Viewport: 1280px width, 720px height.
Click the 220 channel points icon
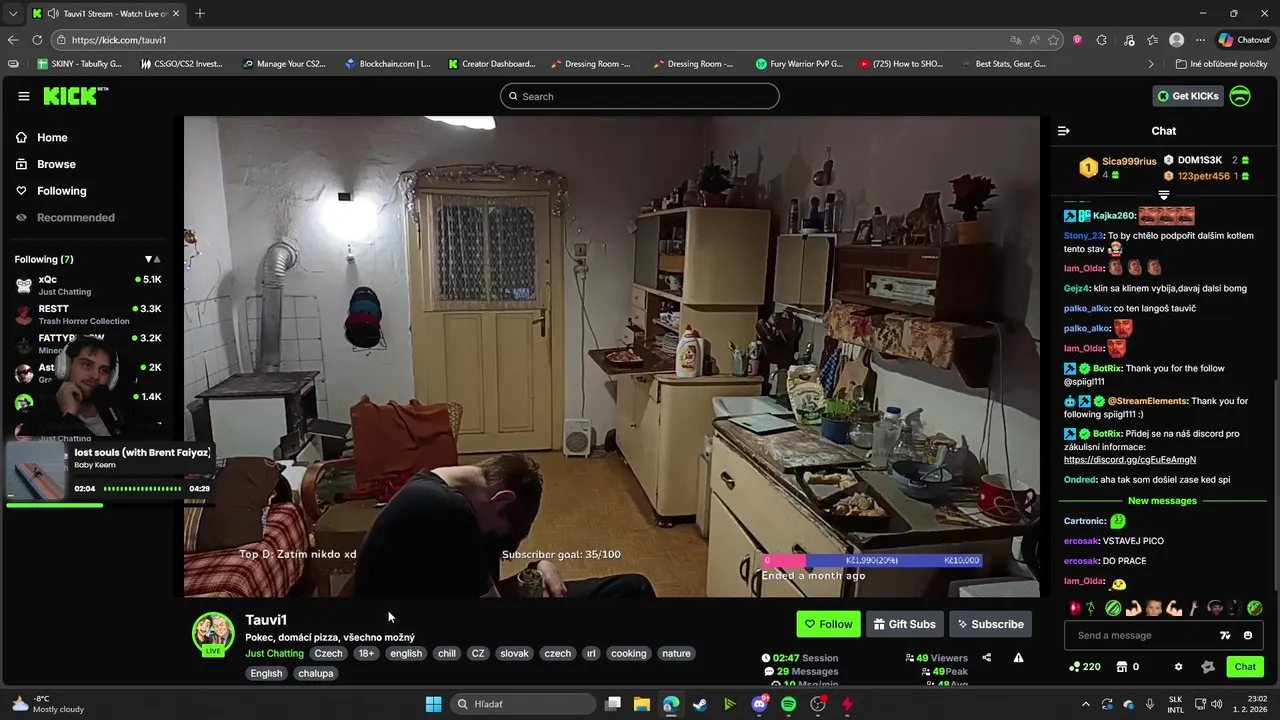(1085, 667)
